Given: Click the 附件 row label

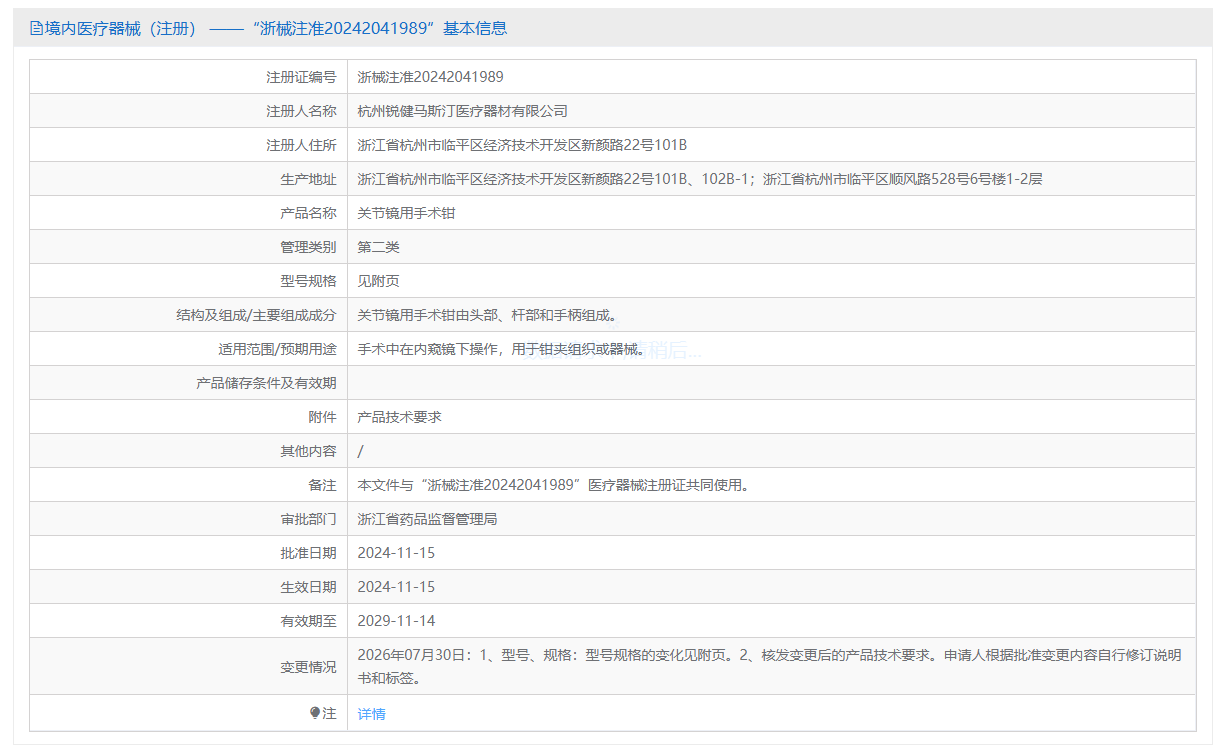Looking at the screenshot, I should [x=322, y=417].
